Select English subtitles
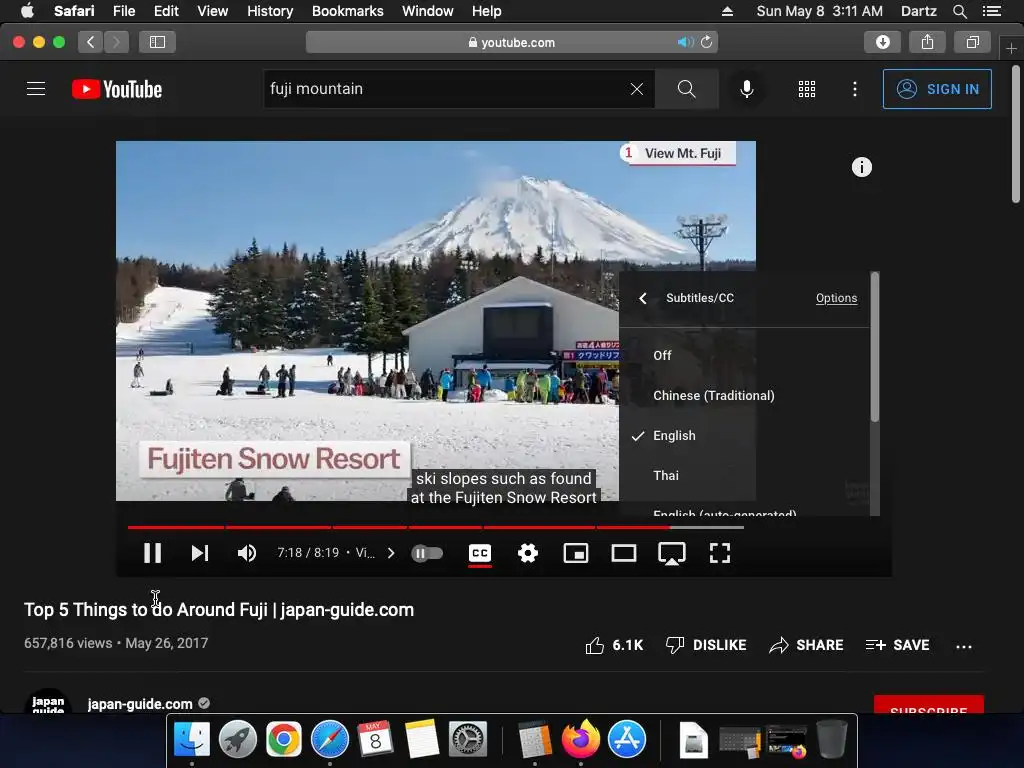Image resolution: width=1024 pixels, height=768 pixels. (744, 436)
